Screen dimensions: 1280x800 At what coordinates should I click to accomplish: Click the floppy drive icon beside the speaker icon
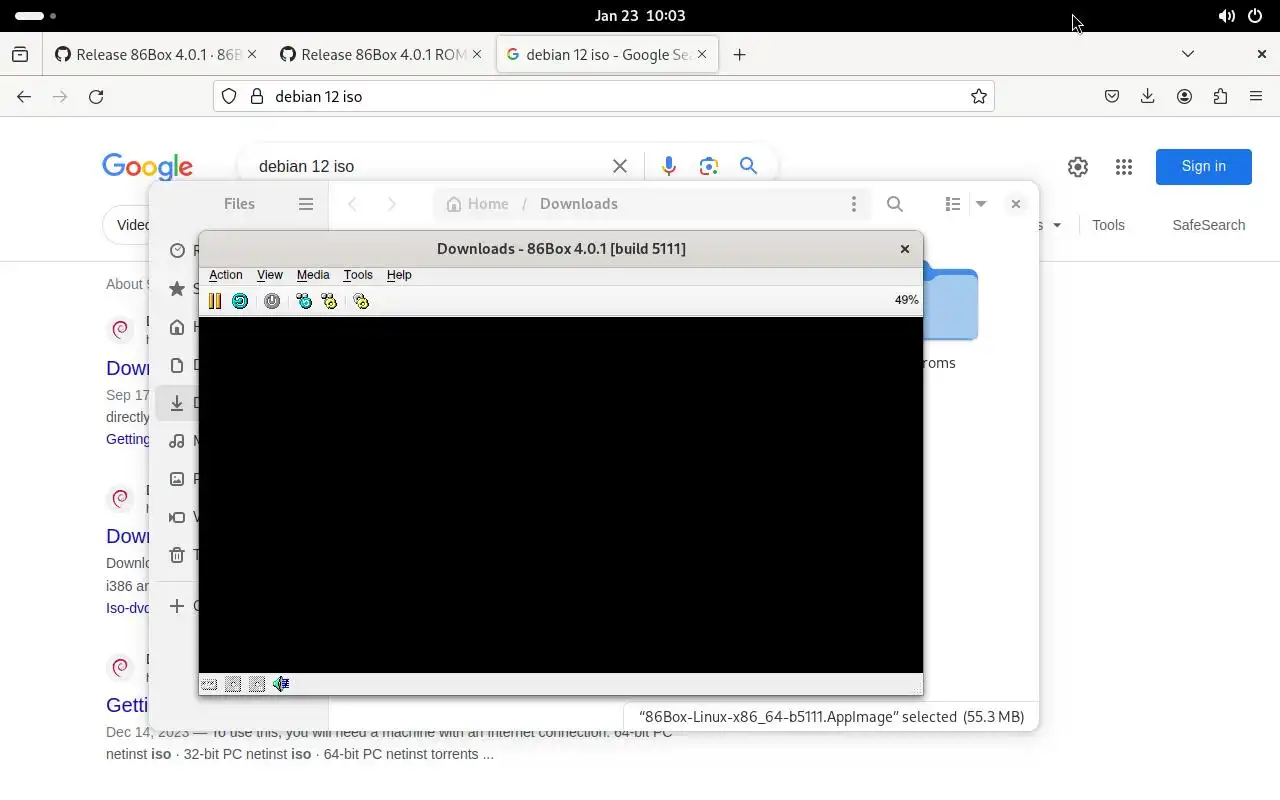point(257,684)
